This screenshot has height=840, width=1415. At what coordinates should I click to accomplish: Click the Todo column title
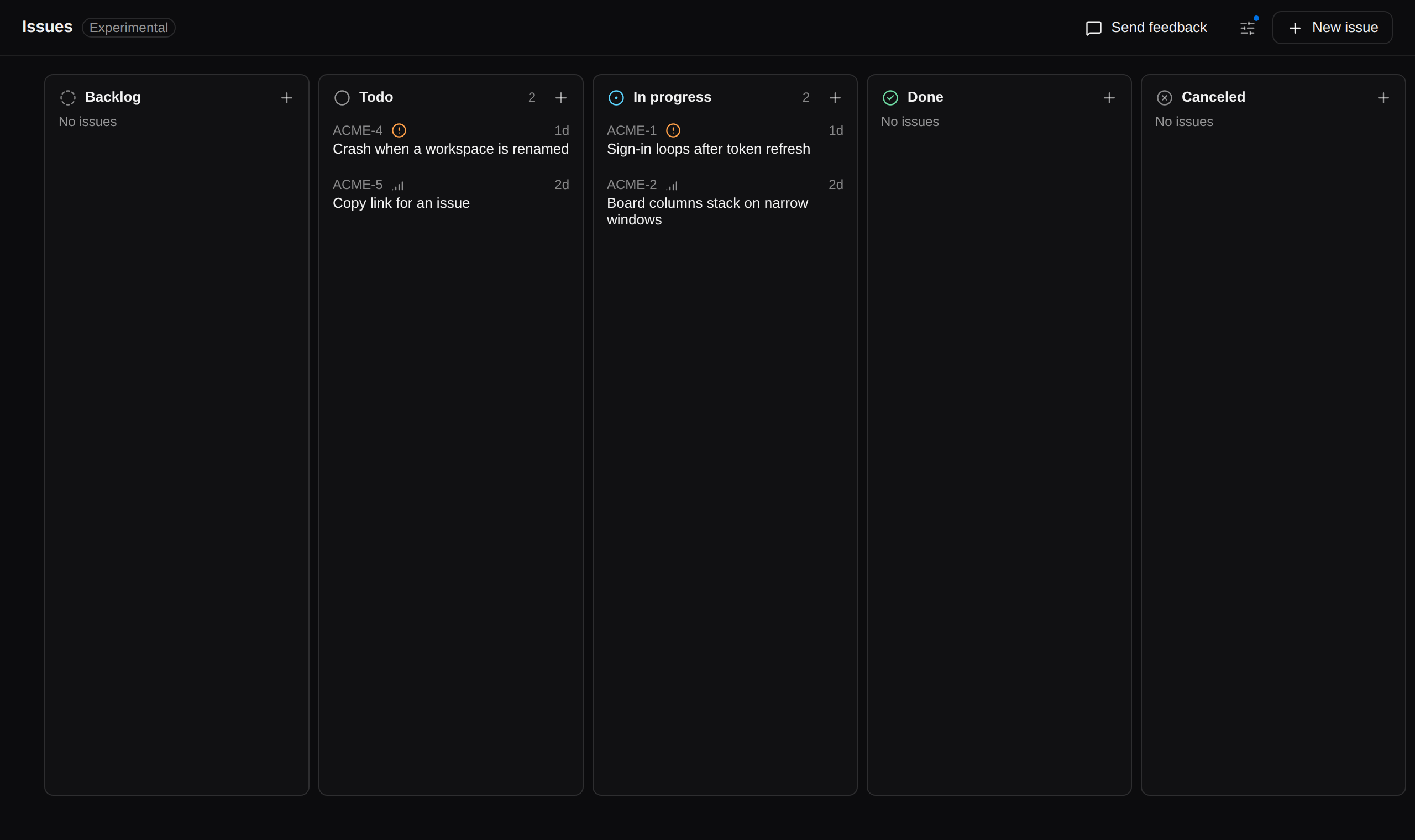pos(376,97)
